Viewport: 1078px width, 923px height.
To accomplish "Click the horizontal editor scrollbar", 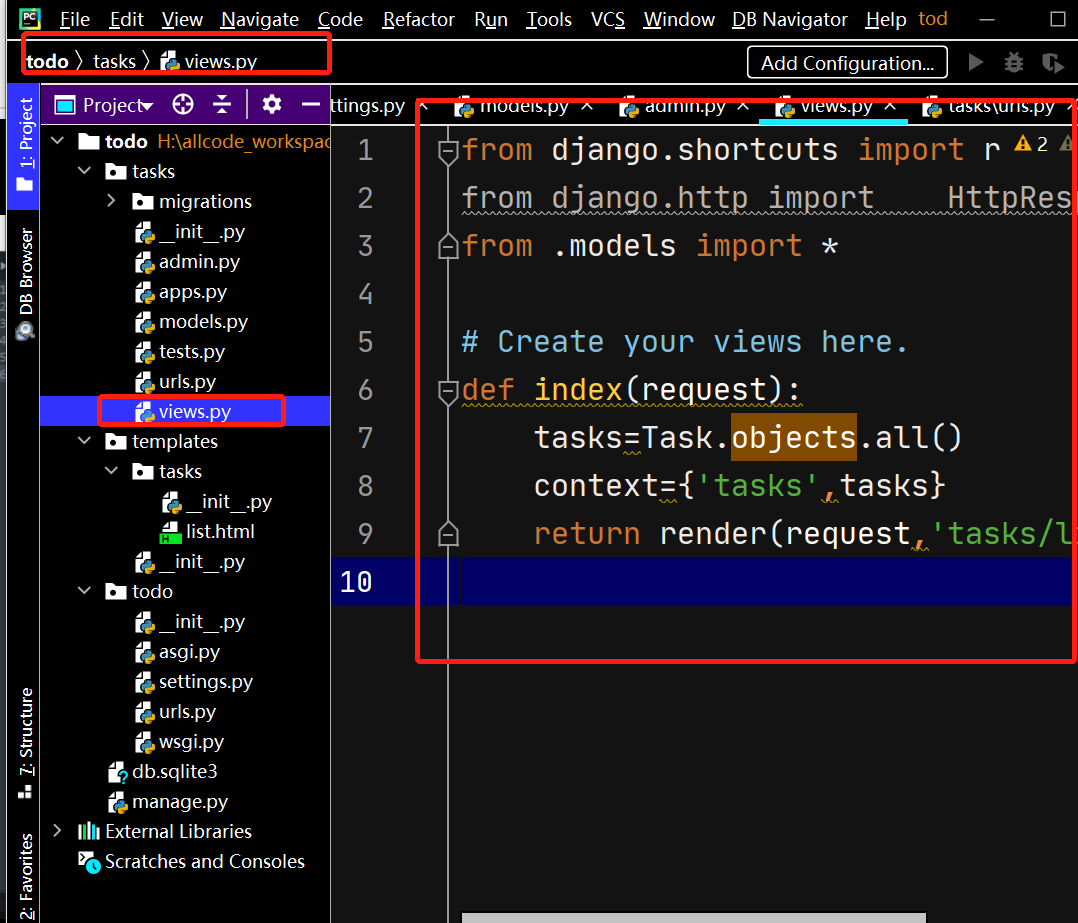I will 693,918.
